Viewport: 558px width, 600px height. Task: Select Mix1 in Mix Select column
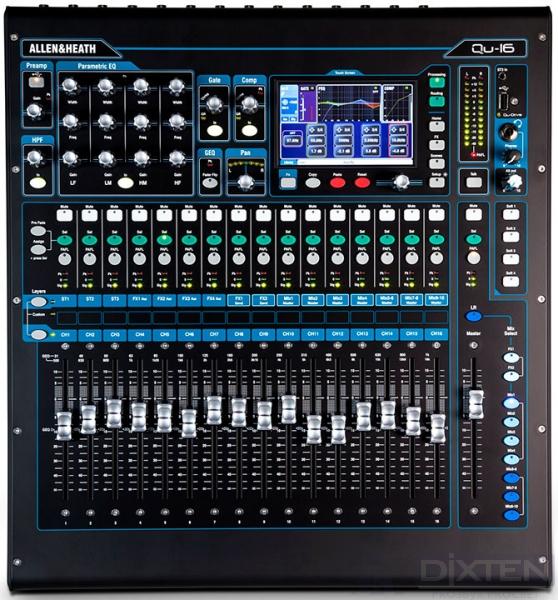point(511,403)
